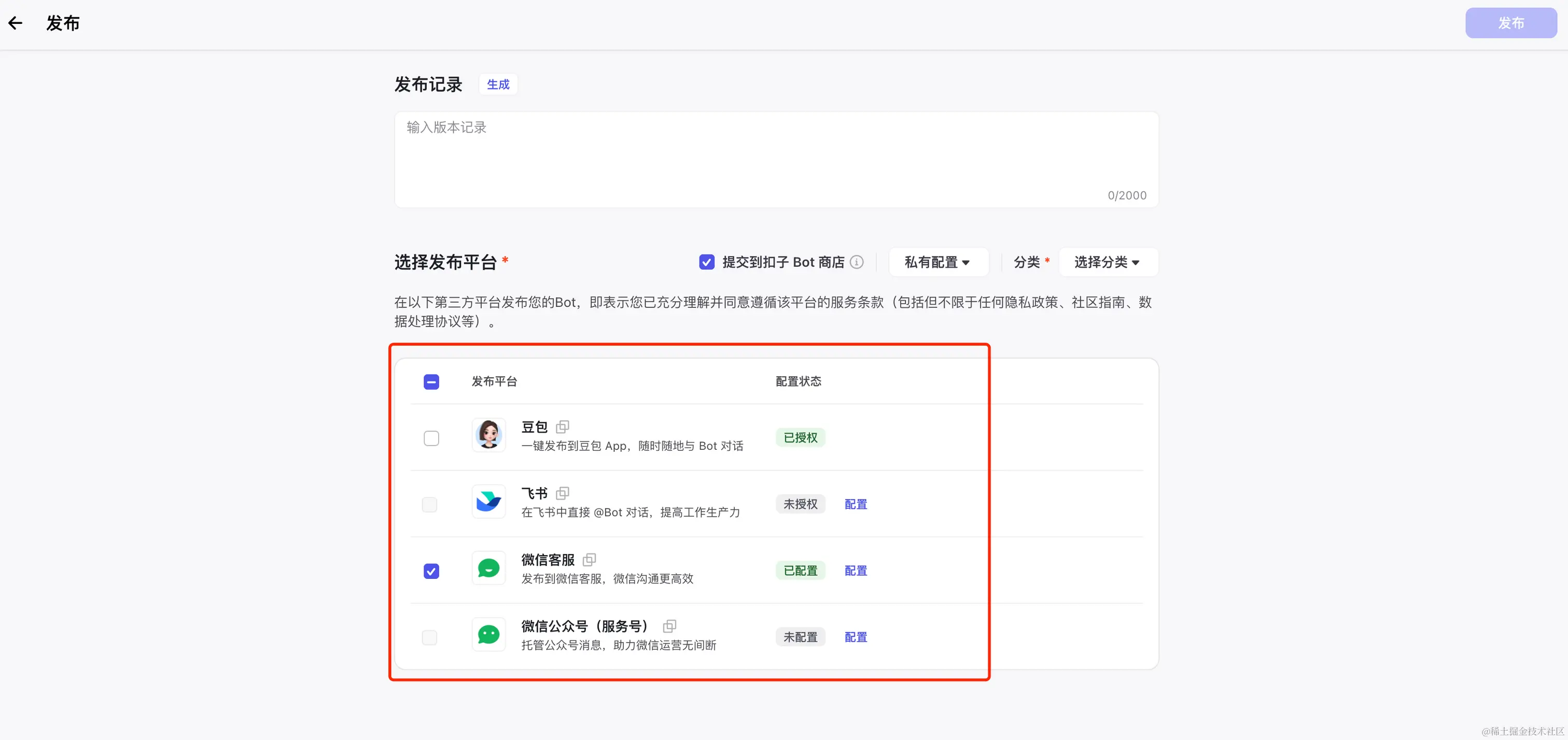Click the info icon after Bot 商店
This screenshot has width=1568, height=740.
point(857,262)
